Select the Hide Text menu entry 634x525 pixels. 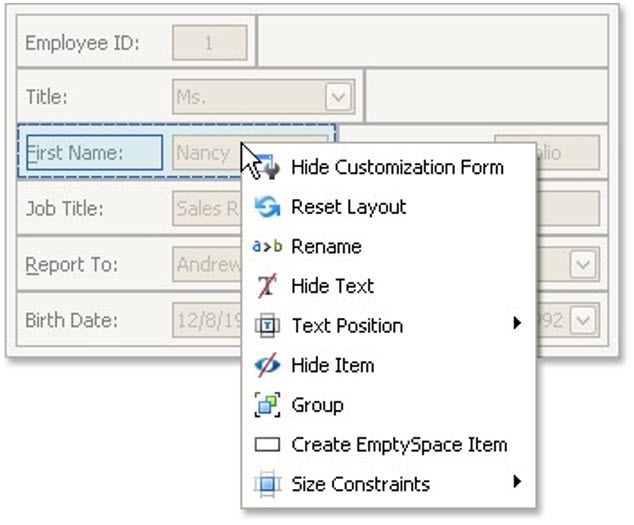tap(332, 287)
